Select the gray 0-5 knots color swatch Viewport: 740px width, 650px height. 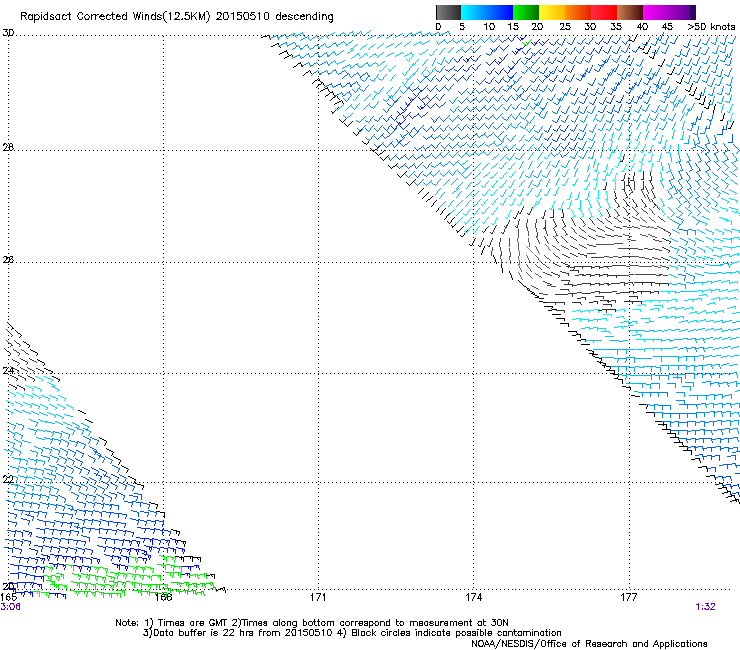tap(448, 12)
